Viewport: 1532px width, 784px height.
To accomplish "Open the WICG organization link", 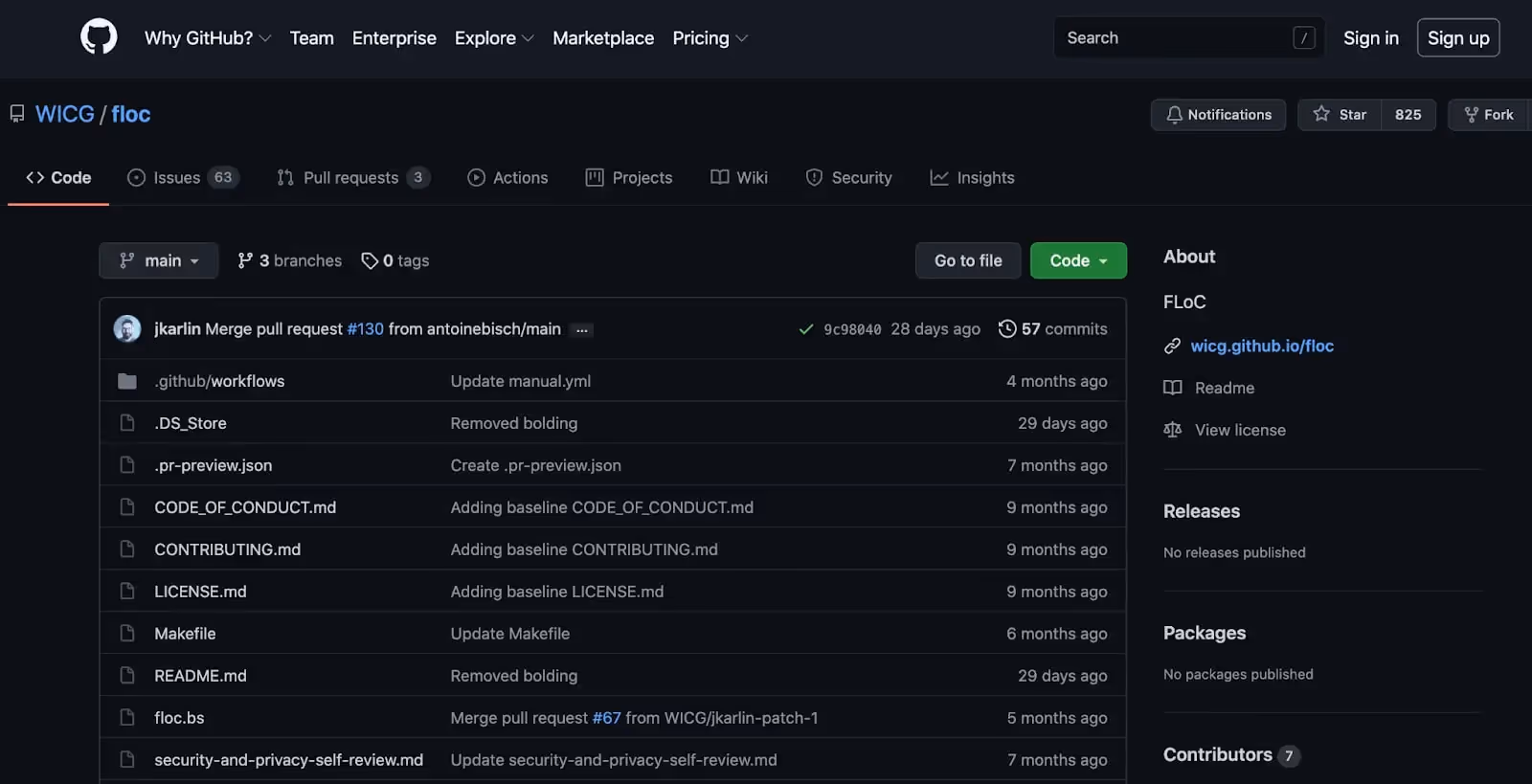I will click(x=65, y=114).
